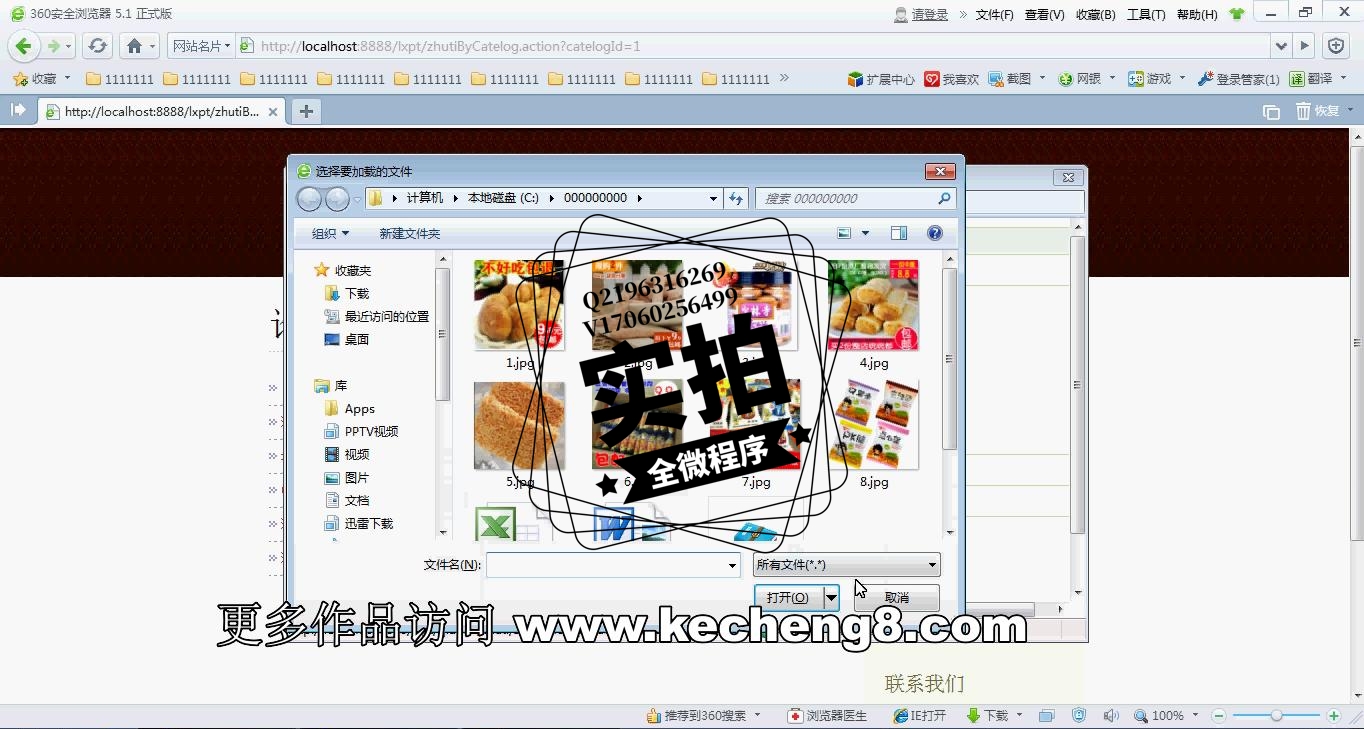Click 新建文件夹 new folder button
The height and width of the screenshot is (729, 1364).
pyautogui.click(x=409, y=233)
